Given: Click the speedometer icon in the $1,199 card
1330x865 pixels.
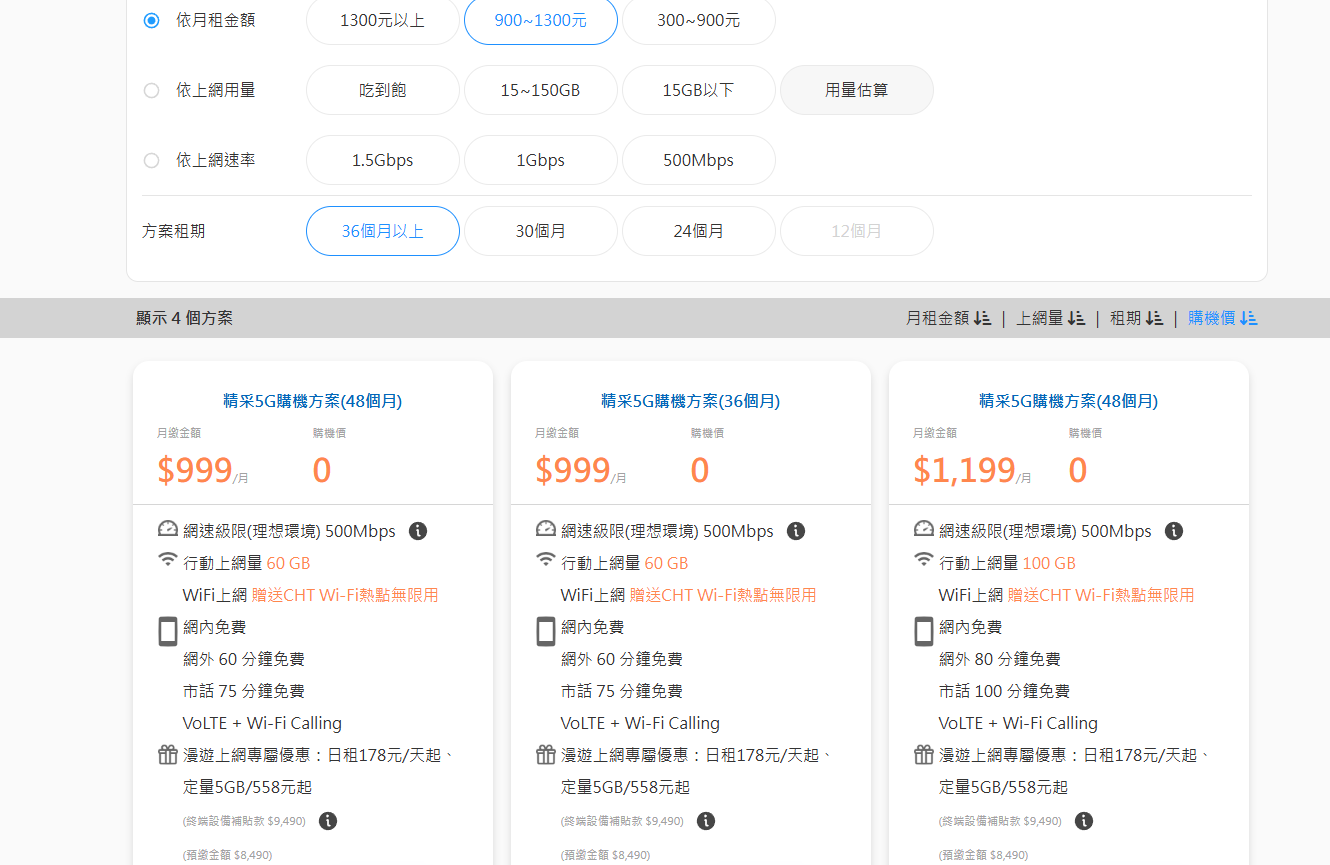Looking at the screenshot, I should coord(924,529).
